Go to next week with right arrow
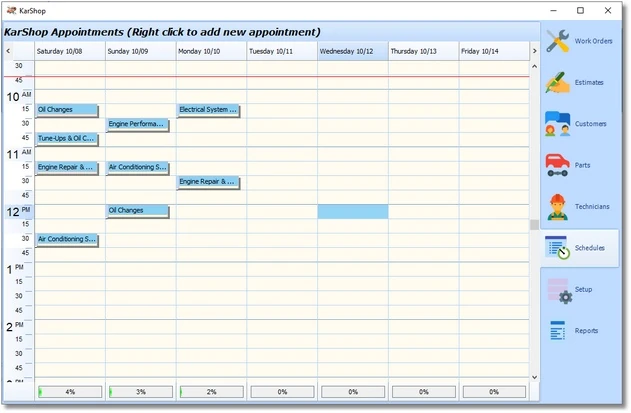 [534, 51]
